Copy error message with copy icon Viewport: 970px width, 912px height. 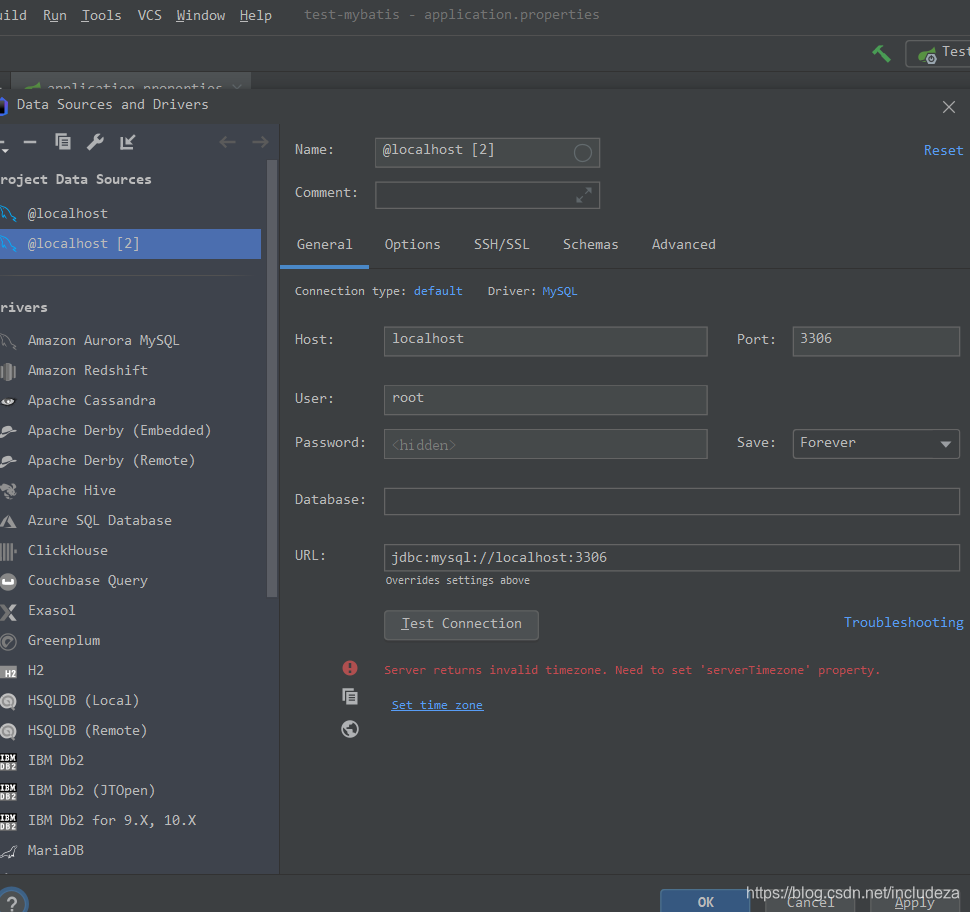(350, 697)
